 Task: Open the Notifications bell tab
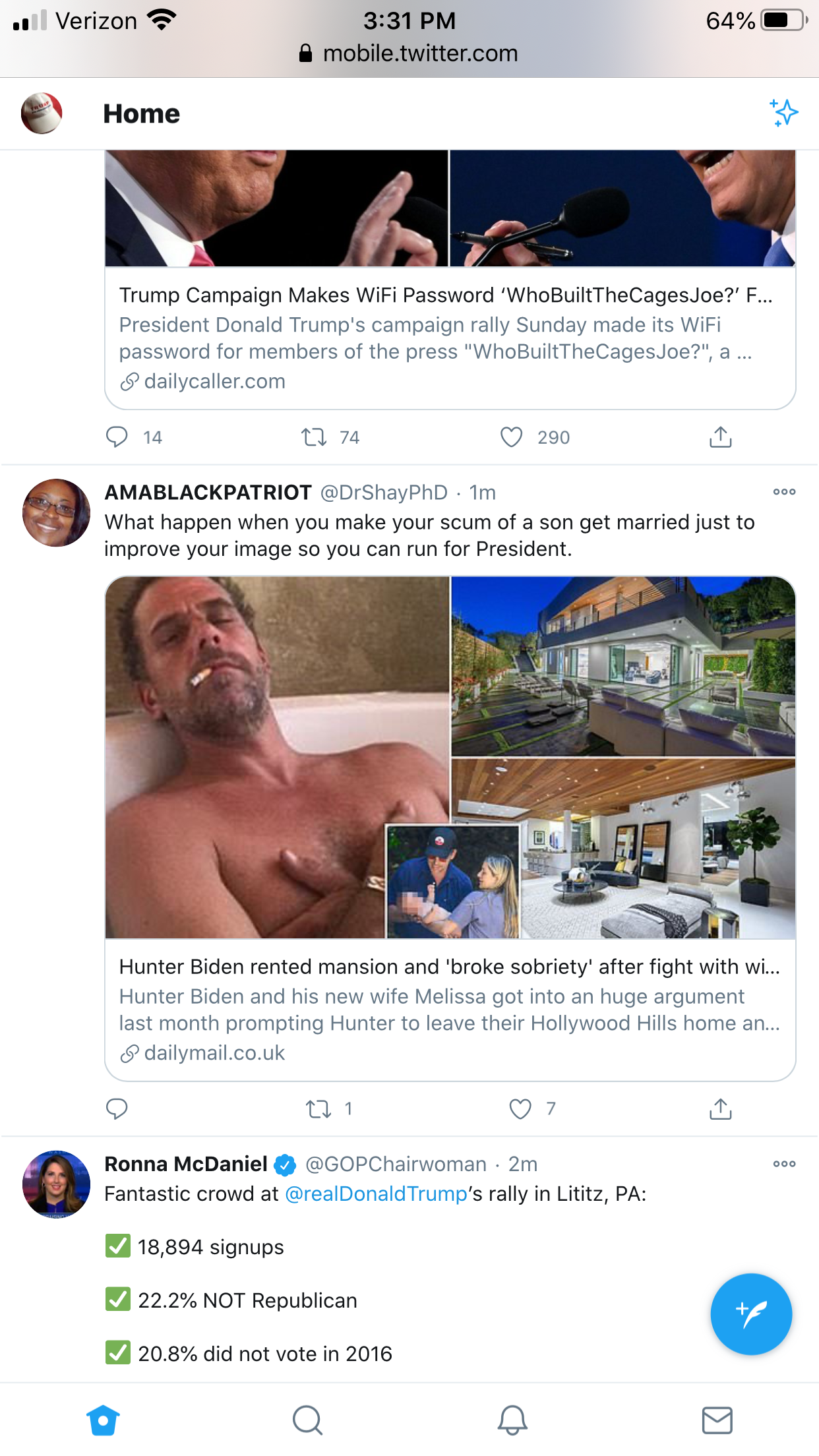tap(512, 1420)
